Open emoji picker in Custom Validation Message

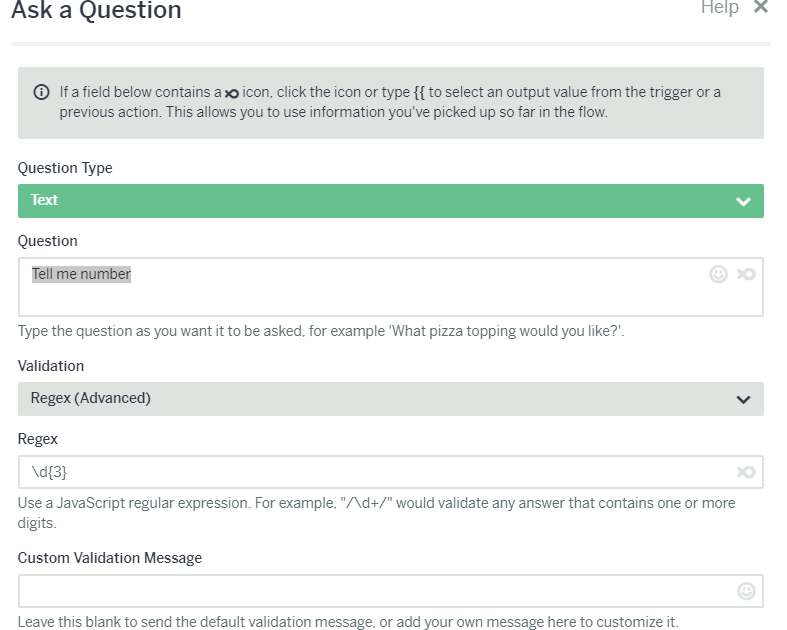pyautogui.click(x=746, y=591)
